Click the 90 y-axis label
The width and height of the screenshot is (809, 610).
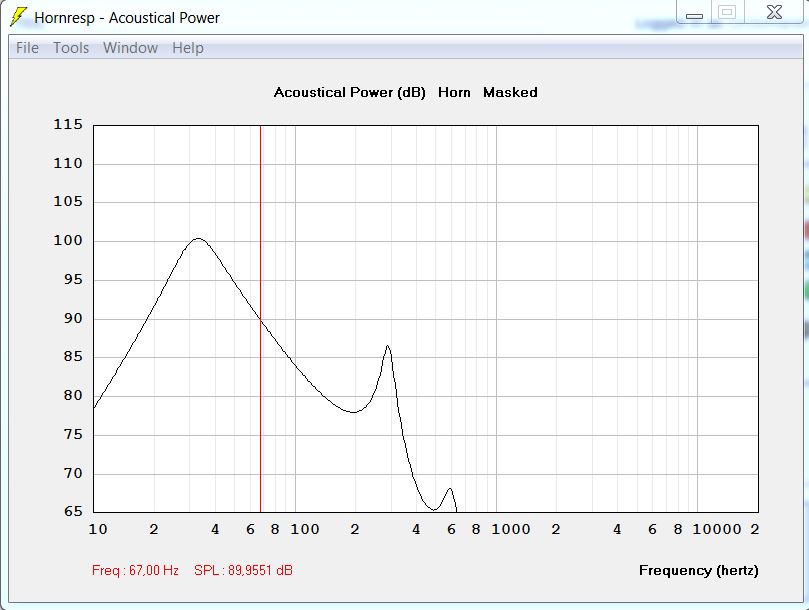(73, 318)
